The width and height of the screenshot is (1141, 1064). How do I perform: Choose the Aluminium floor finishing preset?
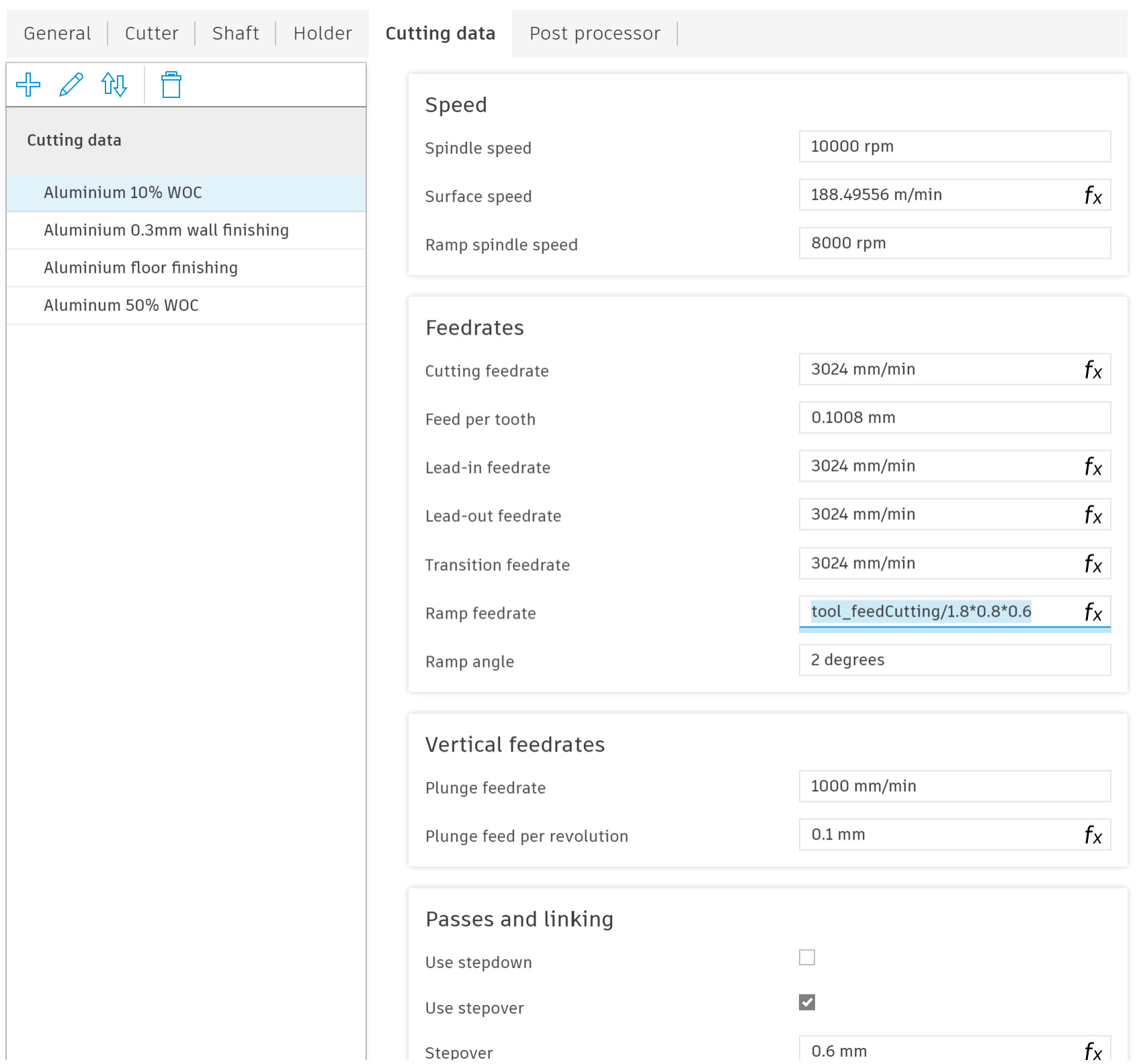click(x=140, y=268)
